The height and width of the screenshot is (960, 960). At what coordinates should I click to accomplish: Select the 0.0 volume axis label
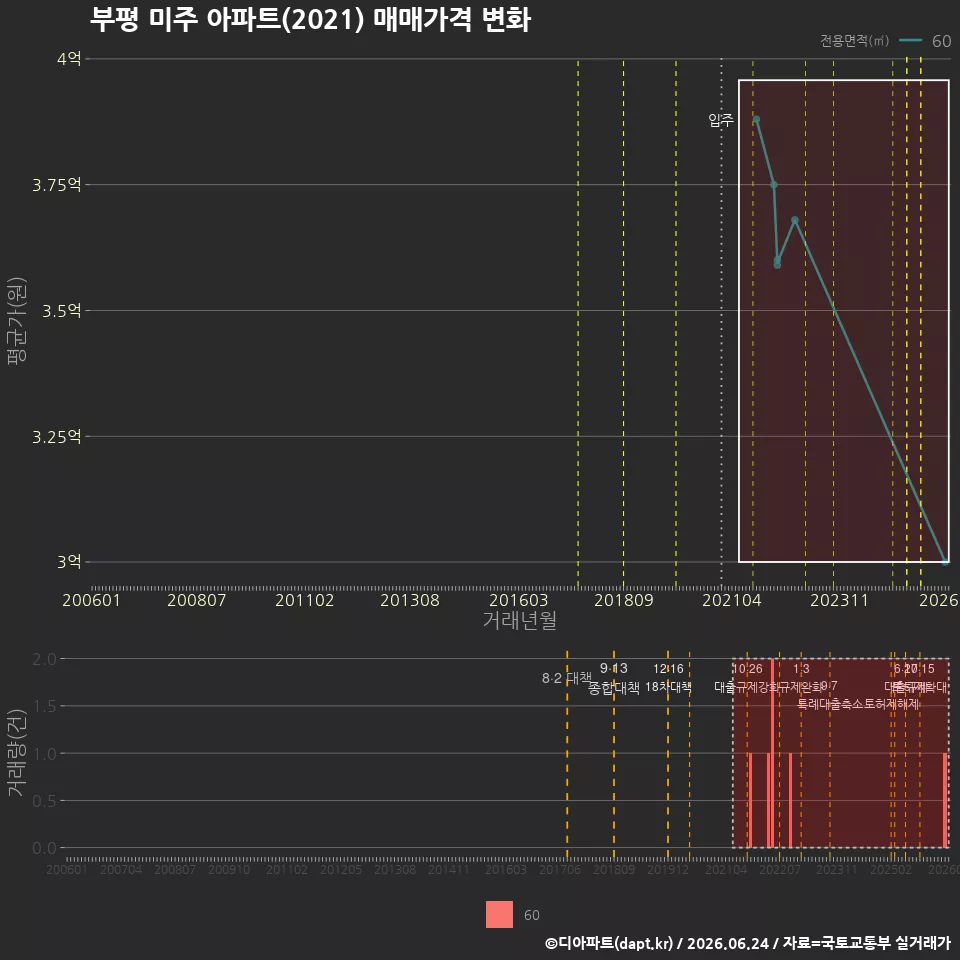pyautogui.click(x=44, y=848)
